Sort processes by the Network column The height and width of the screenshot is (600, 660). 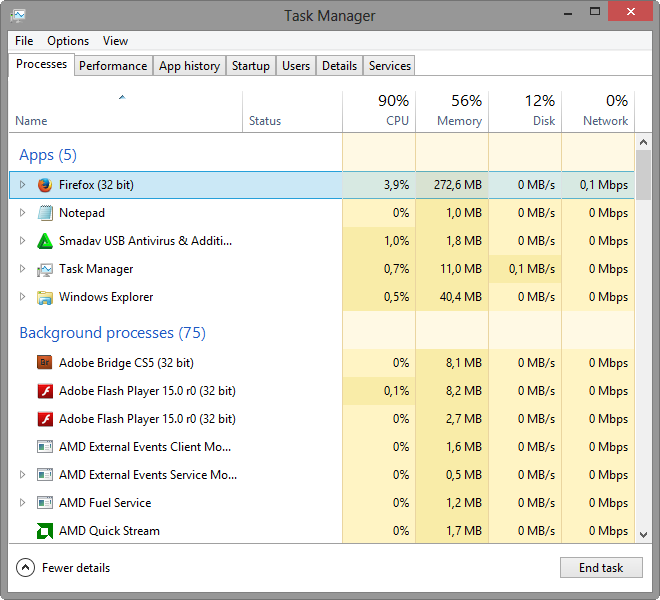tap(598, 112)
